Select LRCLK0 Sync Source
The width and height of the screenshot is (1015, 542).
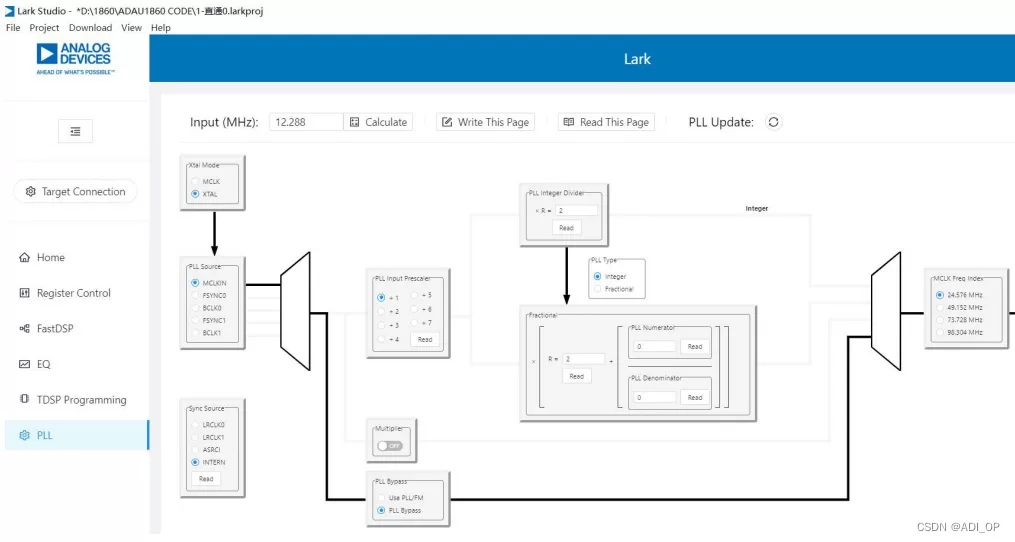click(x=195, y=425)
